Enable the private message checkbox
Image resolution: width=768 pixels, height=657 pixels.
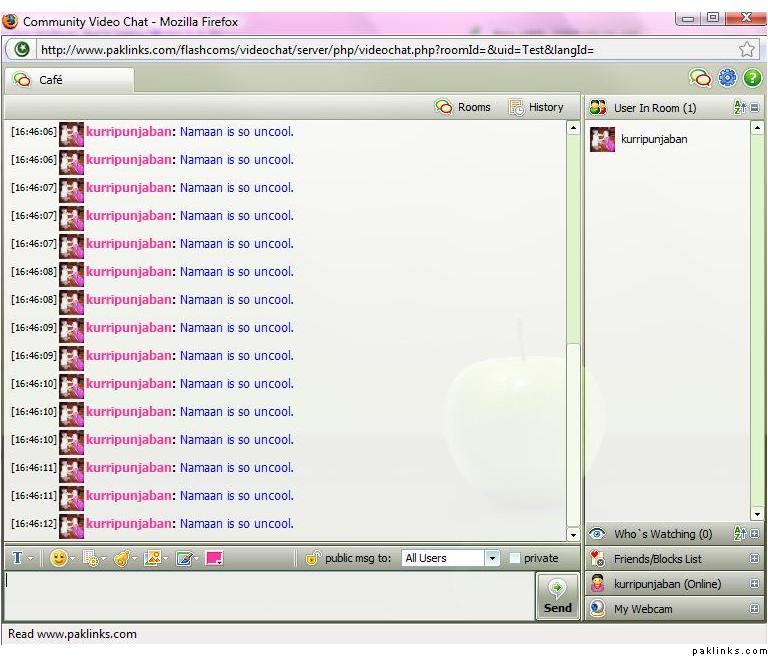[515, 558]
